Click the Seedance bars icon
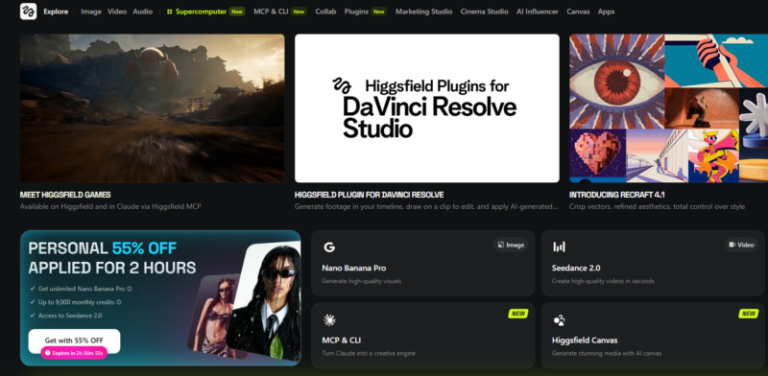Screen dimensions: 768x376 click(559, 247)
